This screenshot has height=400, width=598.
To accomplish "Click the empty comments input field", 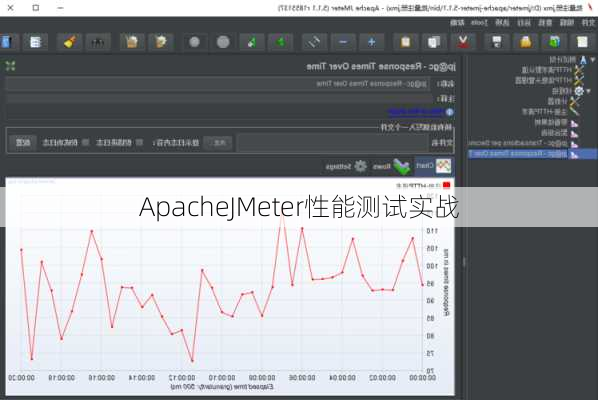I will tap(220, 99).
